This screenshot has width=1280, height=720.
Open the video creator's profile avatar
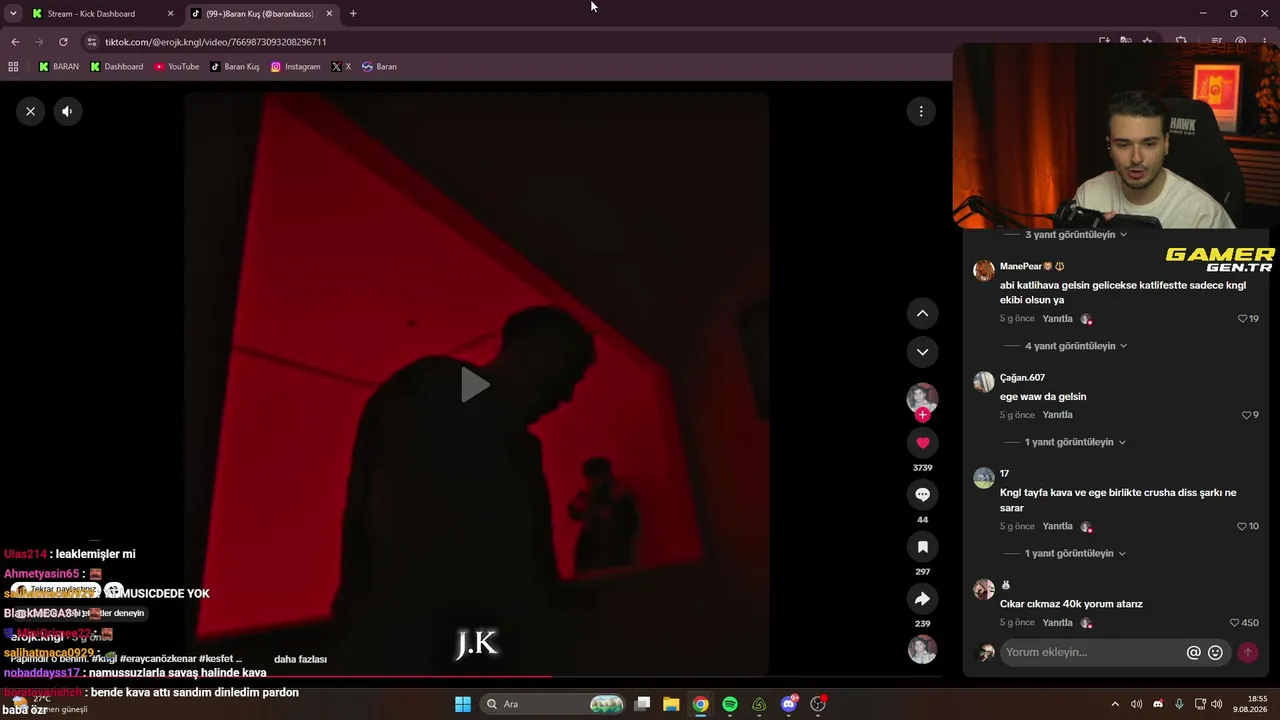pos(922,398)
